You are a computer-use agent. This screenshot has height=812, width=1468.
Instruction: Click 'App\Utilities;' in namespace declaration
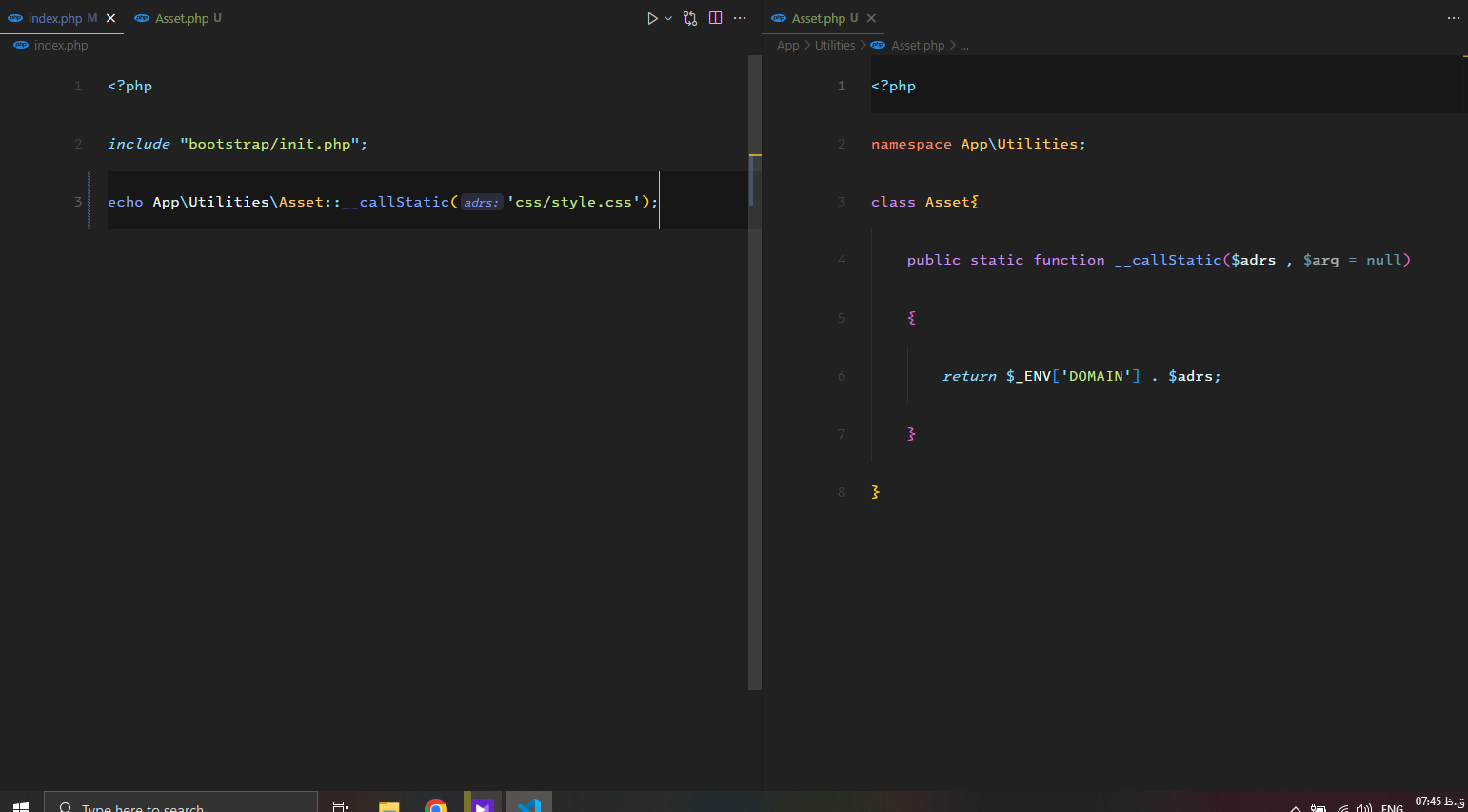click(1023, 144)
